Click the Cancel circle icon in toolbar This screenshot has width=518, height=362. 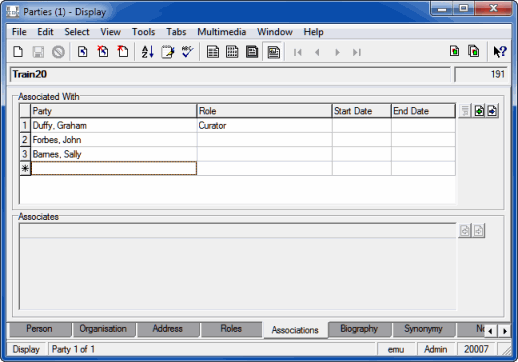point(58,52)
